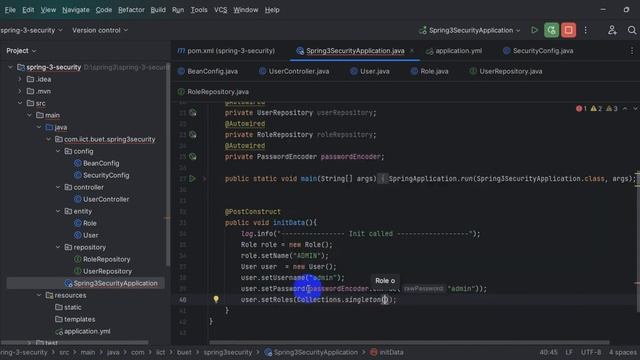Switch to the BeanConfig.java tab
The width and height of the screenshot is (640, 360).
pos(208,71)
